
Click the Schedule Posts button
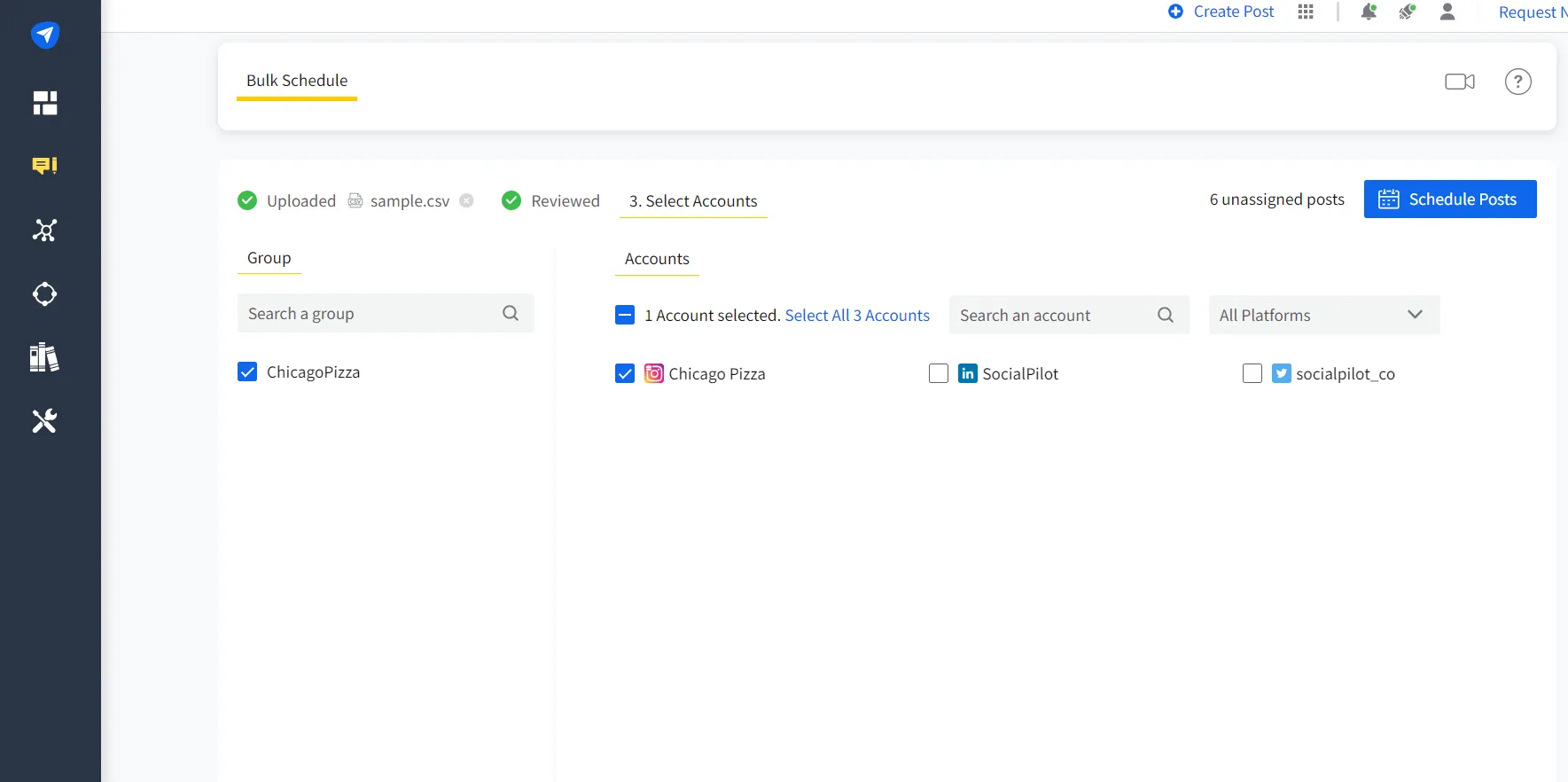tap(1450, 199)
